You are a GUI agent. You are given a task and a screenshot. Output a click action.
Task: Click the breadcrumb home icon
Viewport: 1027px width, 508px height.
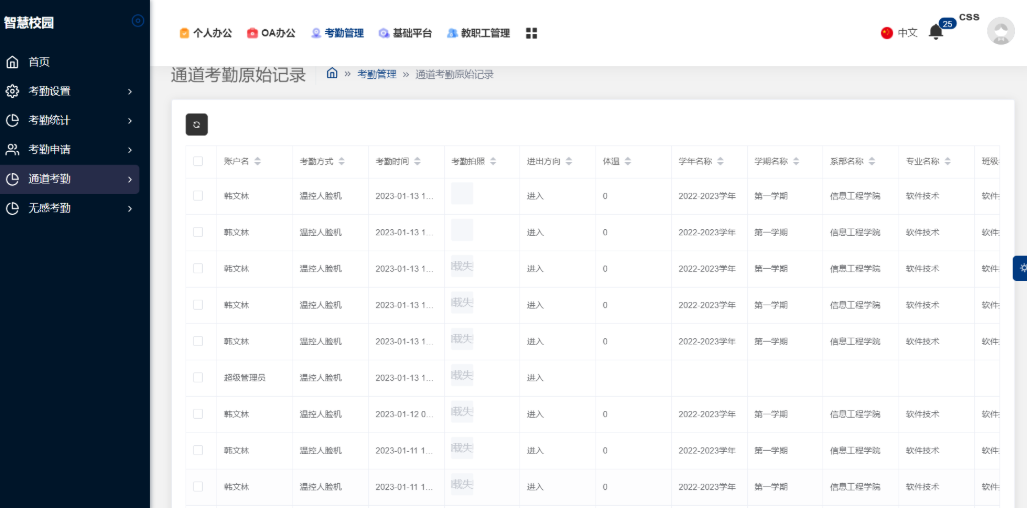(x=332, y=73)
